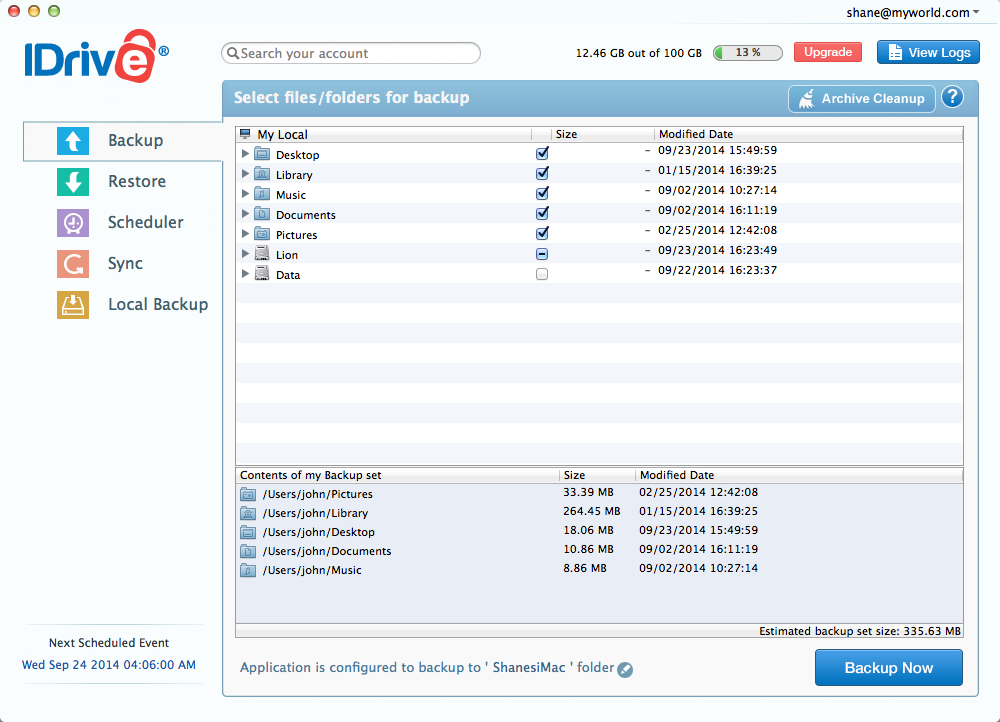Click the Sync refresh icon

click(75, 263)
